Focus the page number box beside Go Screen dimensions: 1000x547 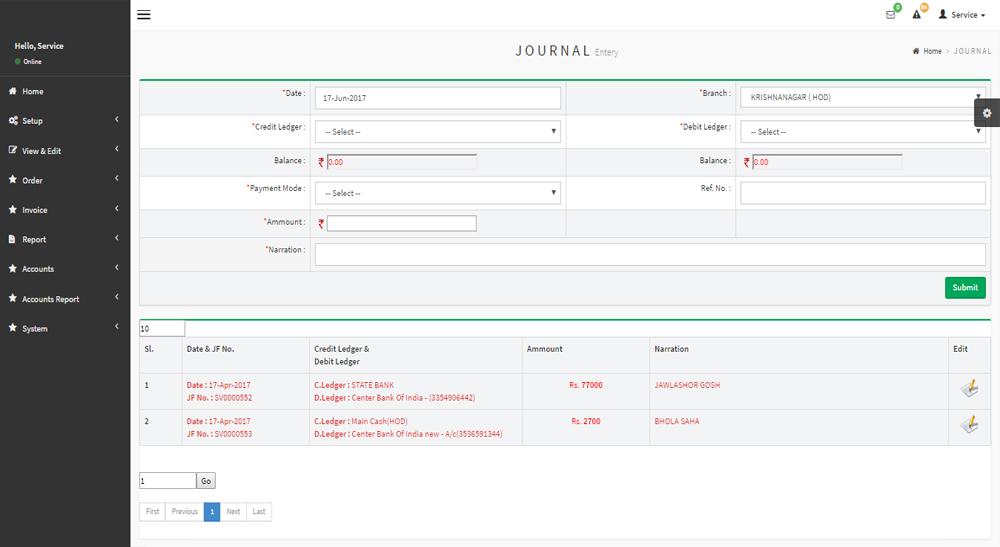[168, 481]
